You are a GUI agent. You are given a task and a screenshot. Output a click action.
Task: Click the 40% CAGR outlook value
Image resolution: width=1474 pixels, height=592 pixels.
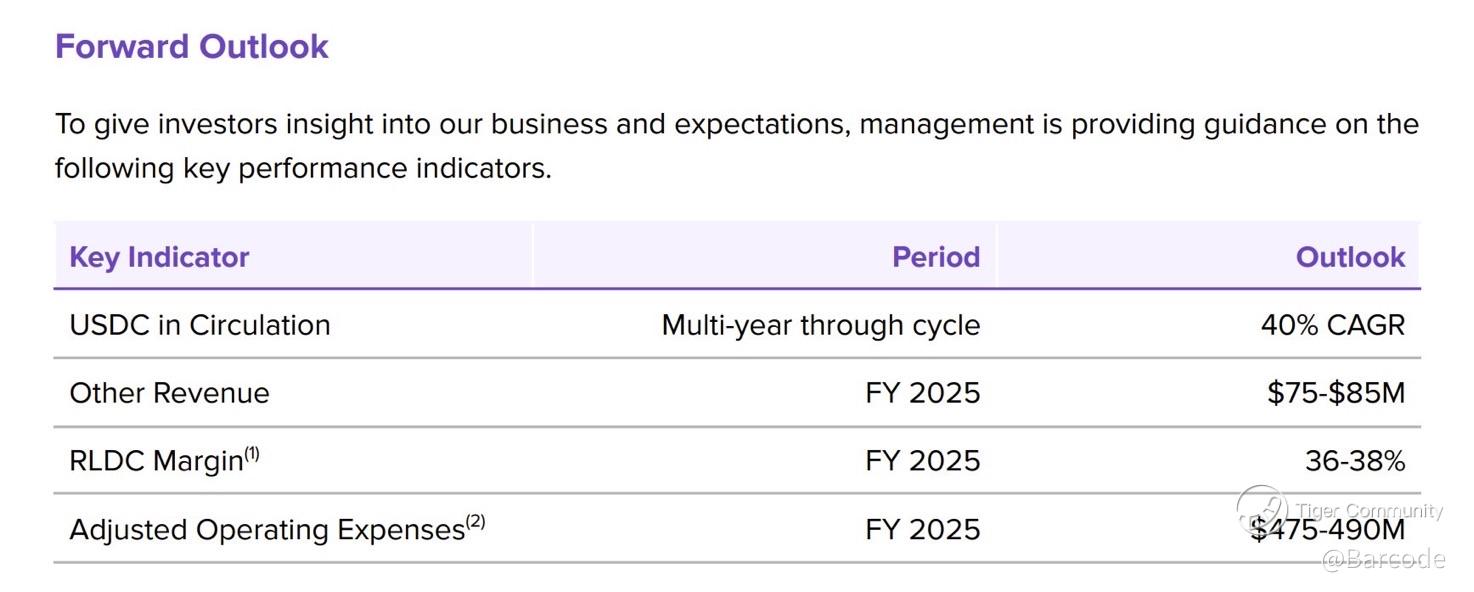pos(1332,325)
